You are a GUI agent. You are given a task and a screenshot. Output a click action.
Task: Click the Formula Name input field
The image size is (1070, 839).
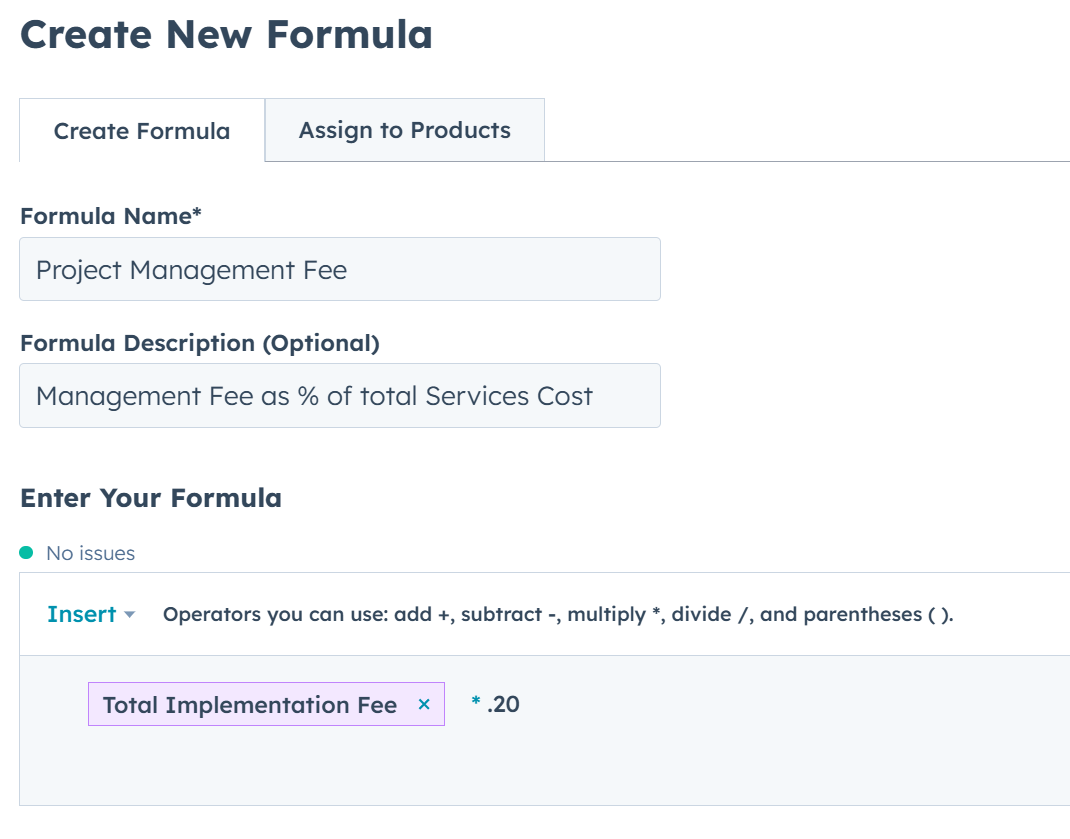coord(340,269)
